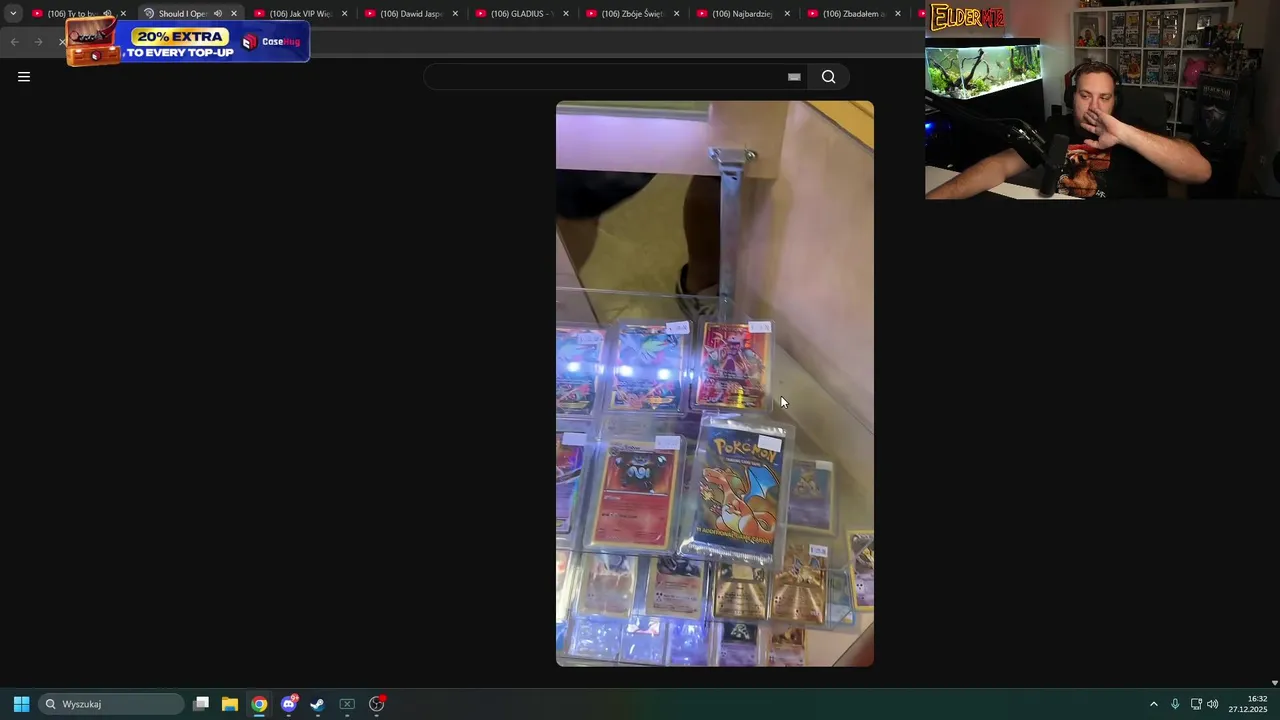Click the browser back arrow
Screen dimensions: 1280x720
coord(14,41)
